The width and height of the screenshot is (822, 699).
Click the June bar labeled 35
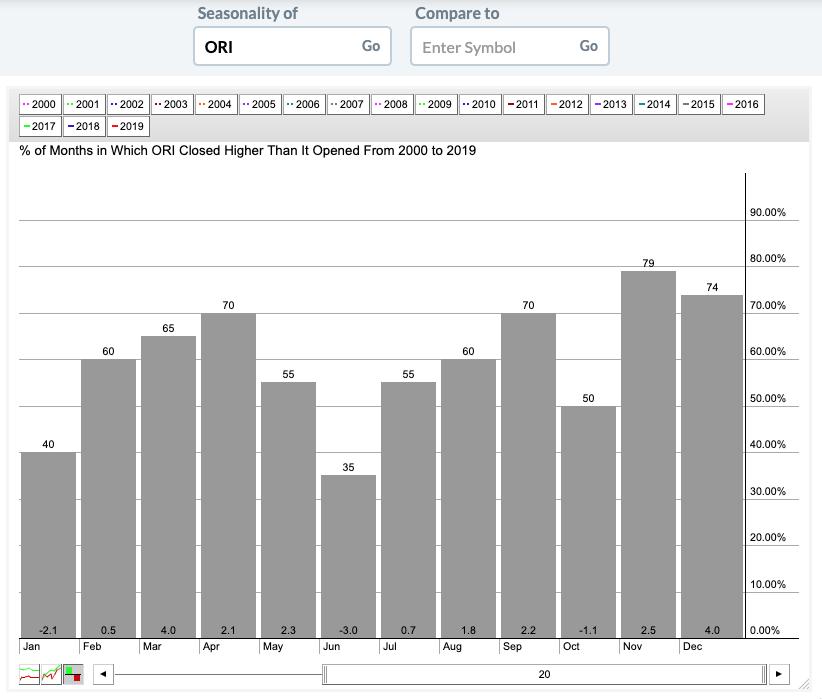coord(349,556)
